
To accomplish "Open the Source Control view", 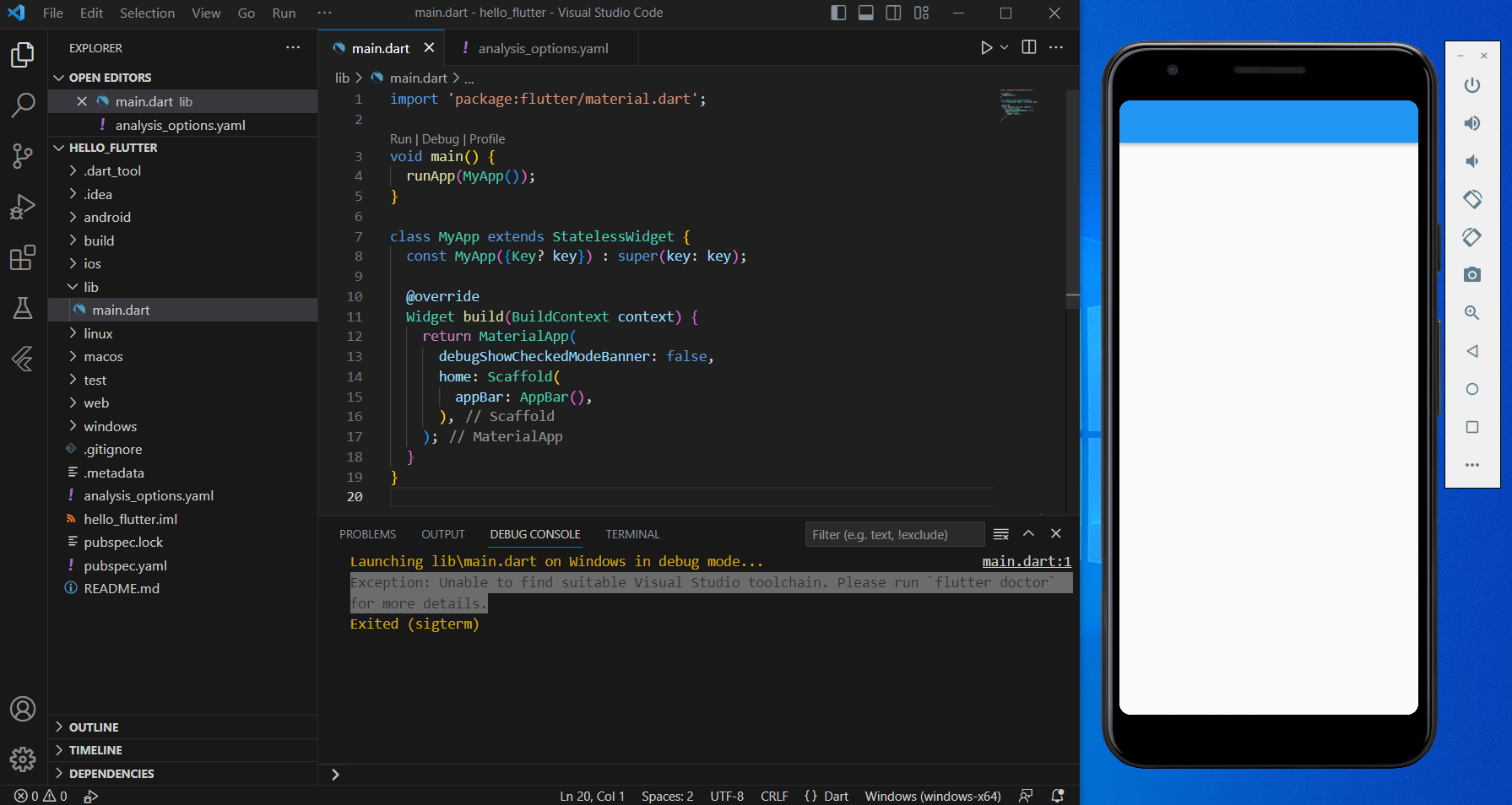I will coord(23,156).
